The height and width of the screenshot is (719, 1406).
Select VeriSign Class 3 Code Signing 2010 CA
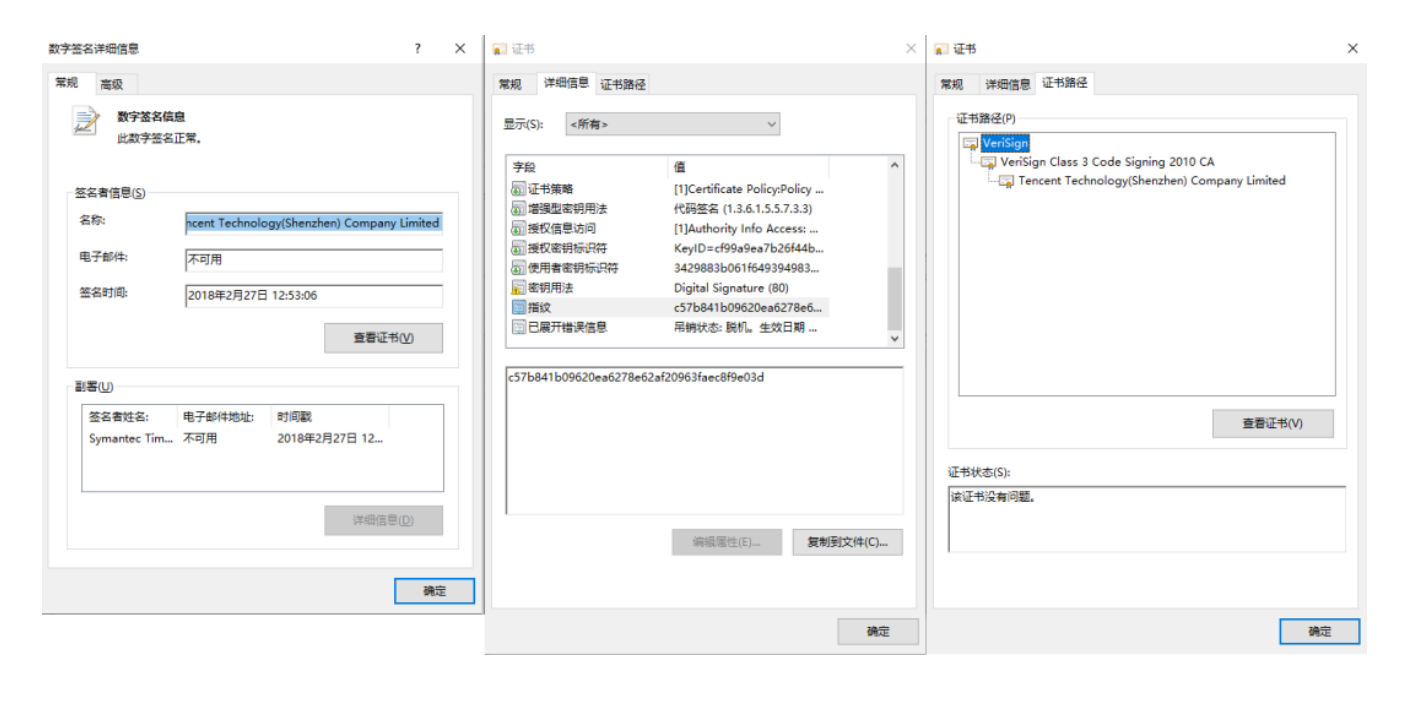[1107, 162]
